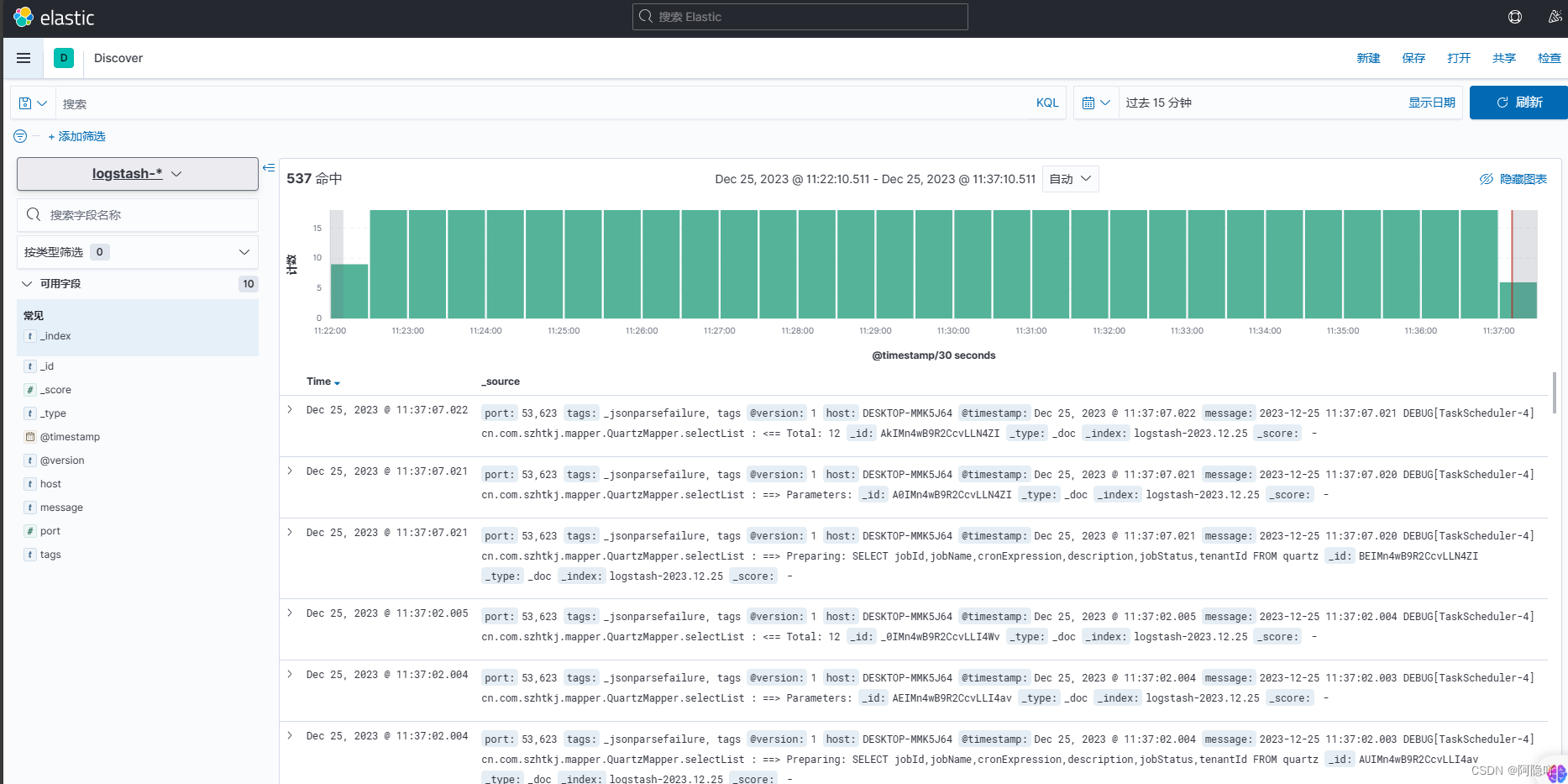This screenshot has width=1568, height=784.
Task: Open the calendar quick-select icon in date picker
Action: tap(1094, 102)
